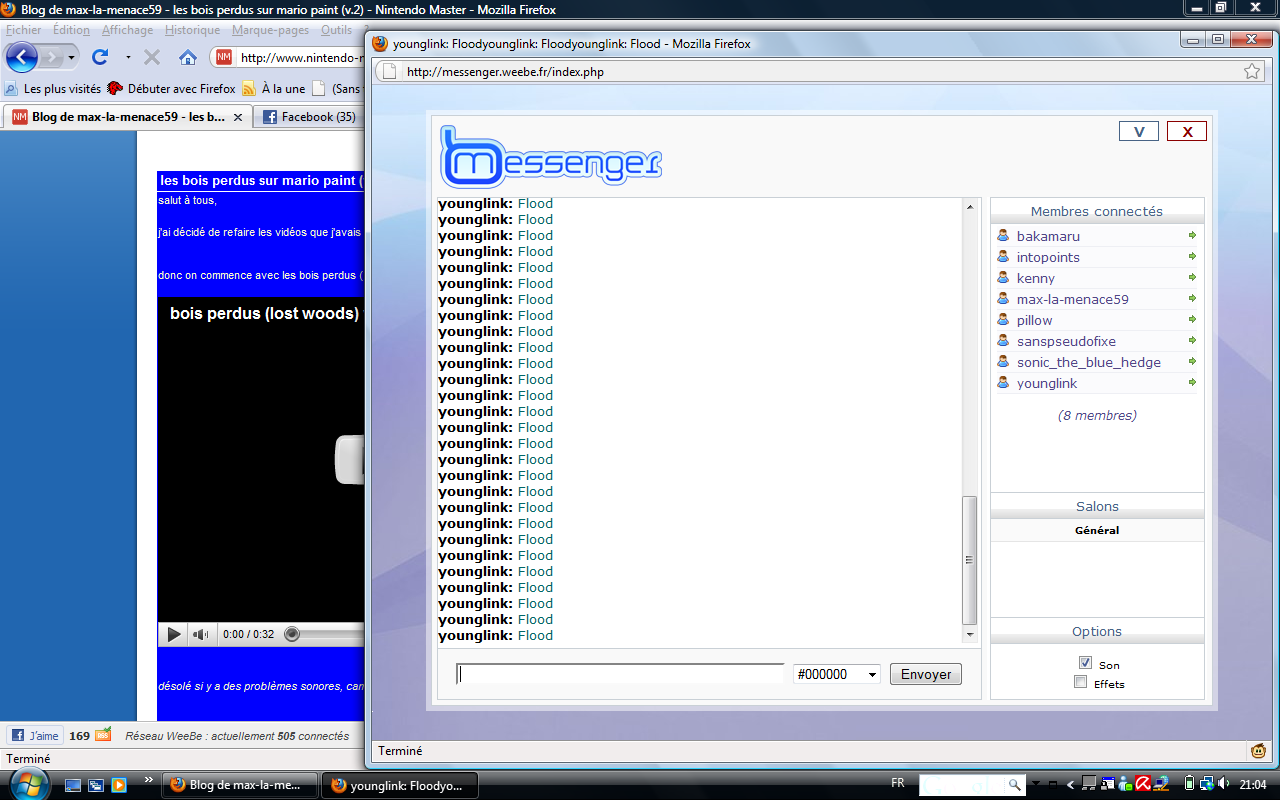Screen dimensions: 1280x800
Task: Click the messenger address bar URL
Action: (x=505, y=72)
